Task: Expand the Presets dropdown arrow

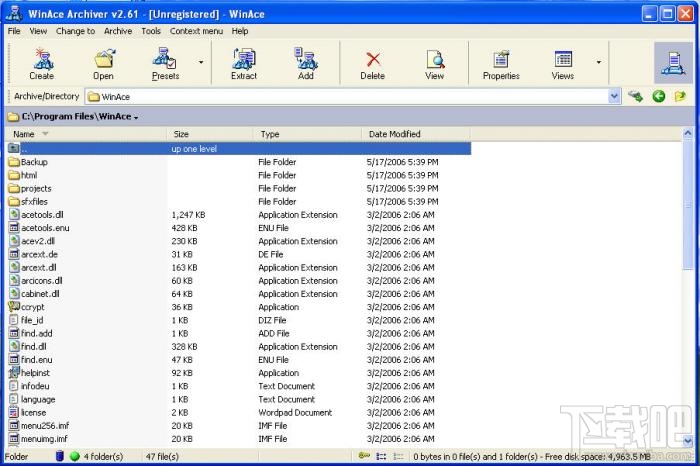Action: (201, 62)
